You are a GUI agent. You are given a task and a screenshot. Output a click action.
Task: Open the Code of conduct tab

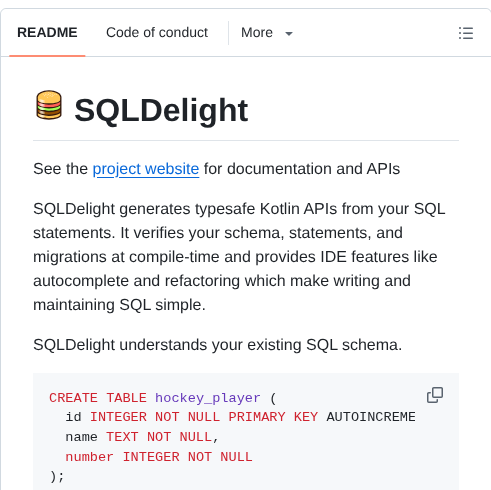157,33
